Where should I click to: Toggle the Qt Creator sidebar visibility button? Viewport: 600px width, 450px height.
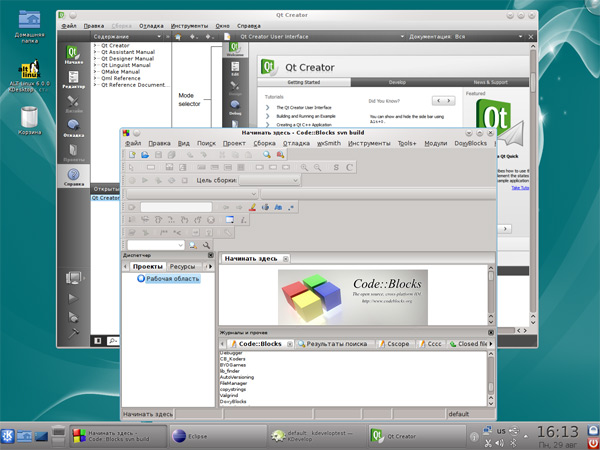pyautogui.click(x=98, y=340)
